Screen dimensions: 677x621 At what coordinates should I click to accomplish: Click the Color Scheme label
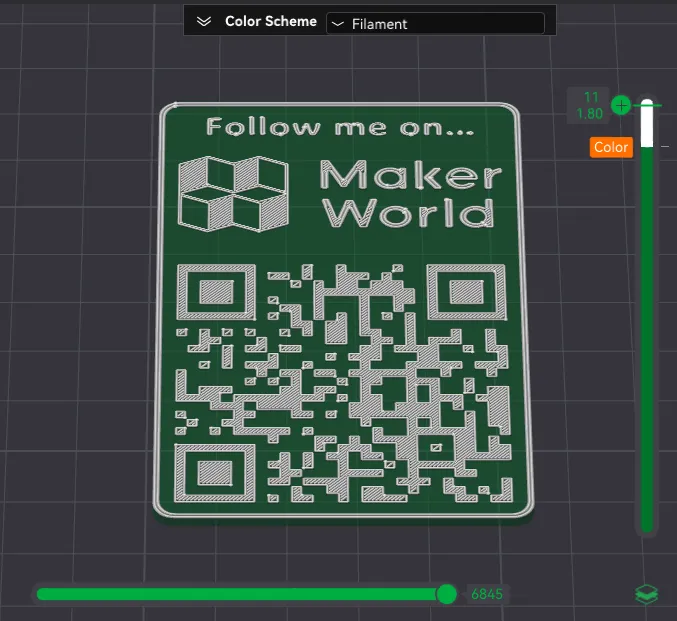pos(271,21)
